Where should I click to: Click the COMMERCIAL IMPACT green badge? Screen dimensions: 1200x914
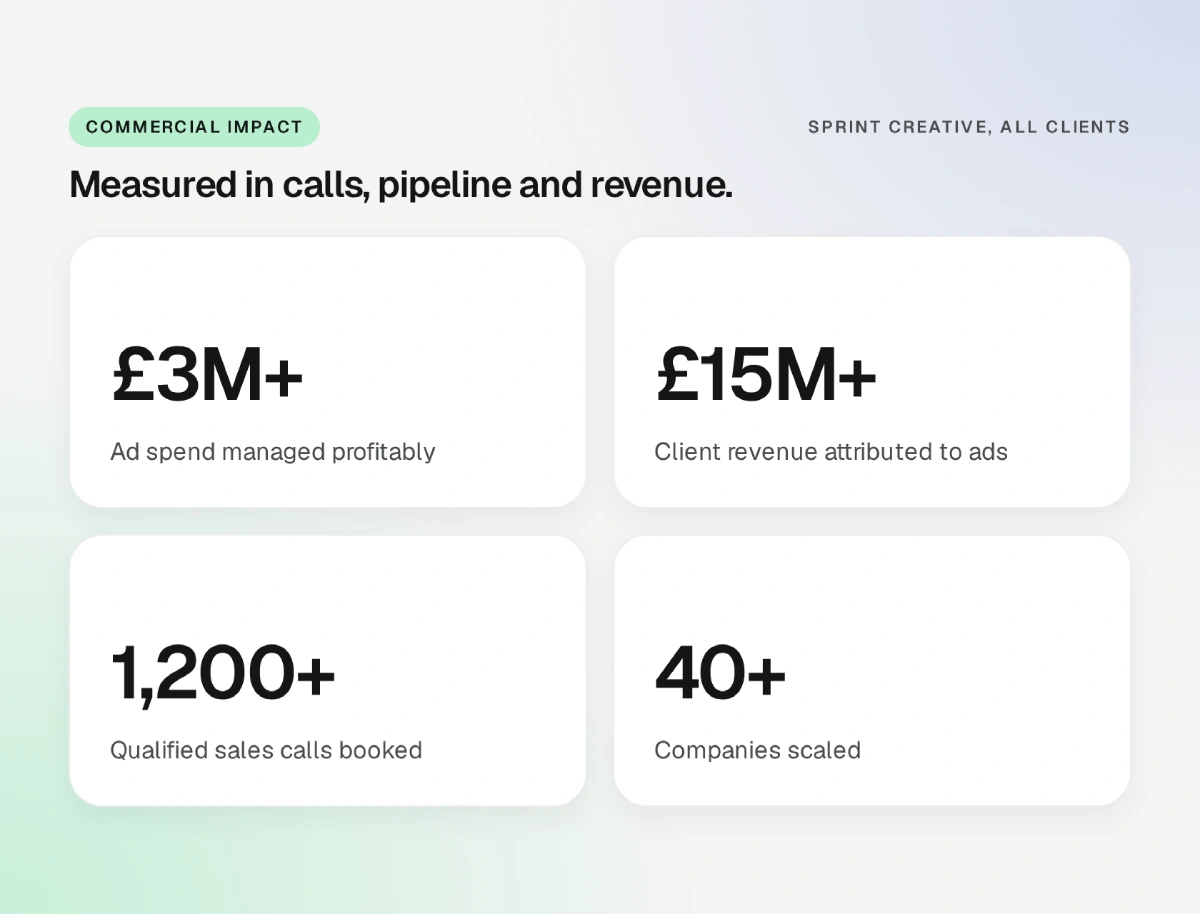click(x=194, y=127)
